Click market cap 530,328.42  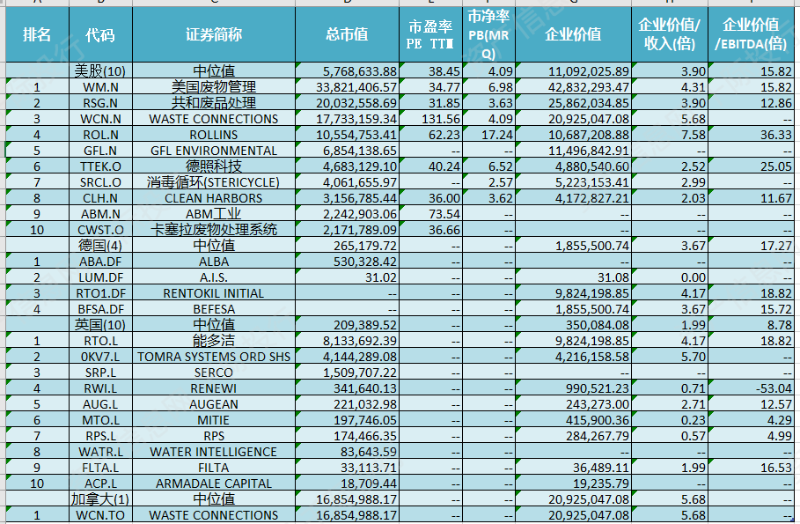tap(347, 261)
